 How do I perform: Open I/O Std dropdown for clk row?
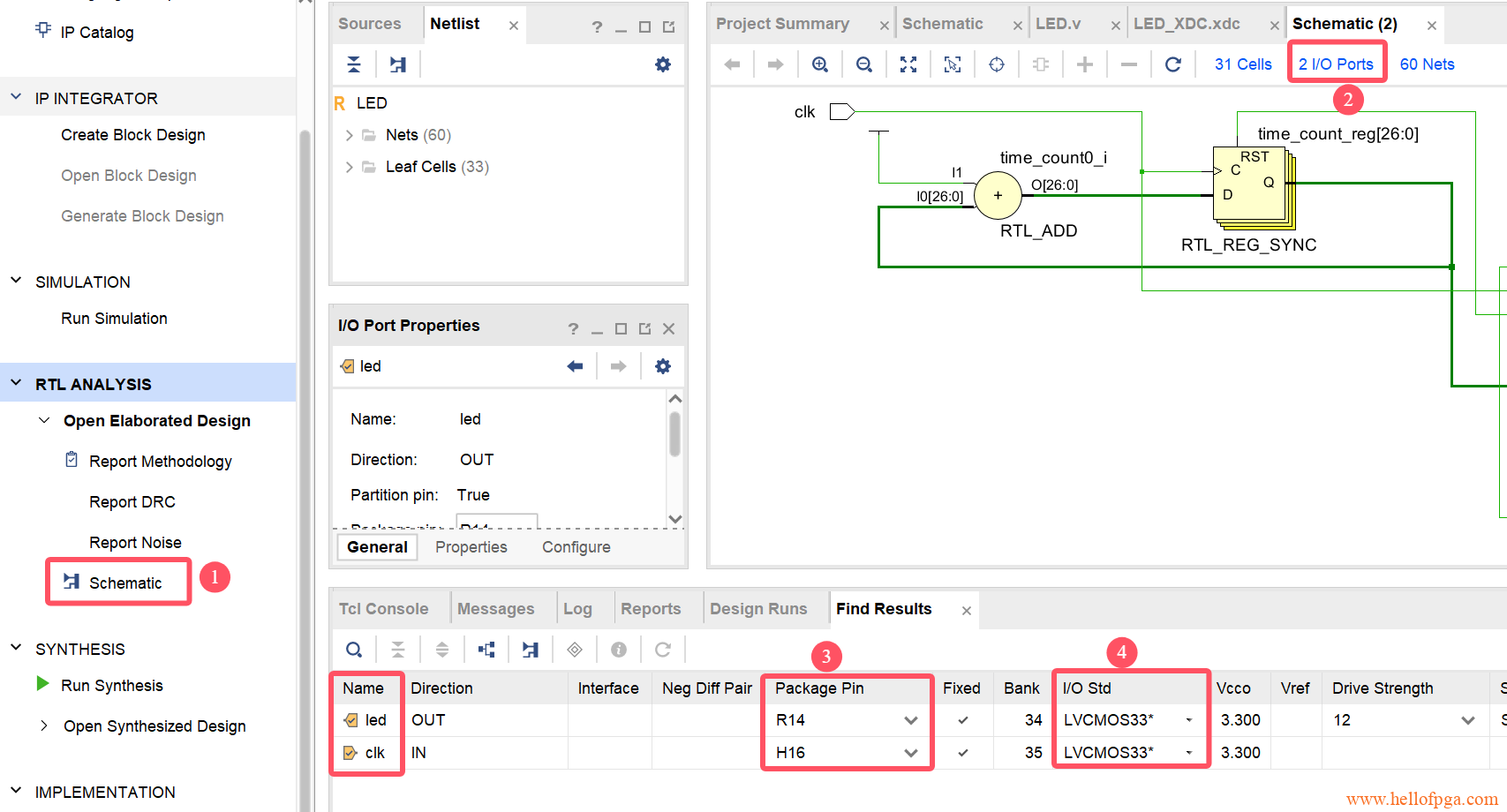pos(1188,753)
